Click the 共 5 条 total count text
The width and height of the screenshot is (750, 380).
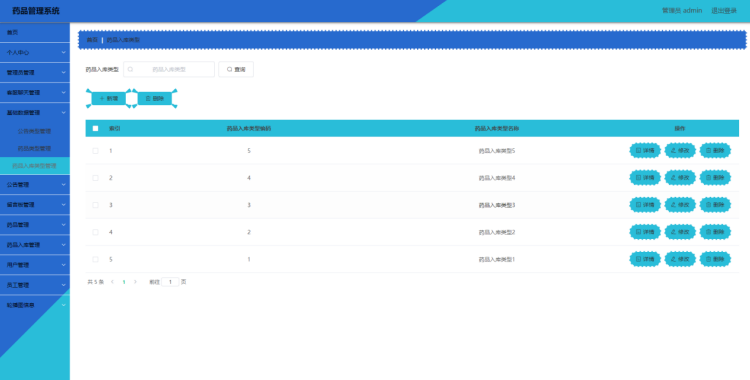[x=96, y=282]
